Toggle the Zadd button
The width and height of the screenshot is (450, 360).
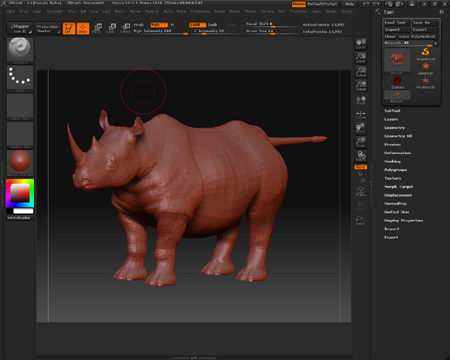(197, 25)
